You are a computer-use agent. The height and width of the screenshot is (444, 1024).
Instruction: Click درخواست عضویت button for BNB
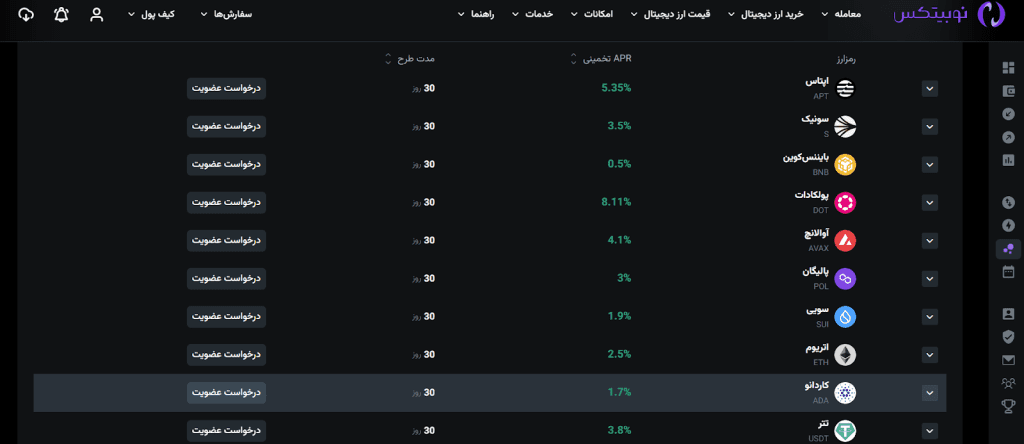(226, 164)
